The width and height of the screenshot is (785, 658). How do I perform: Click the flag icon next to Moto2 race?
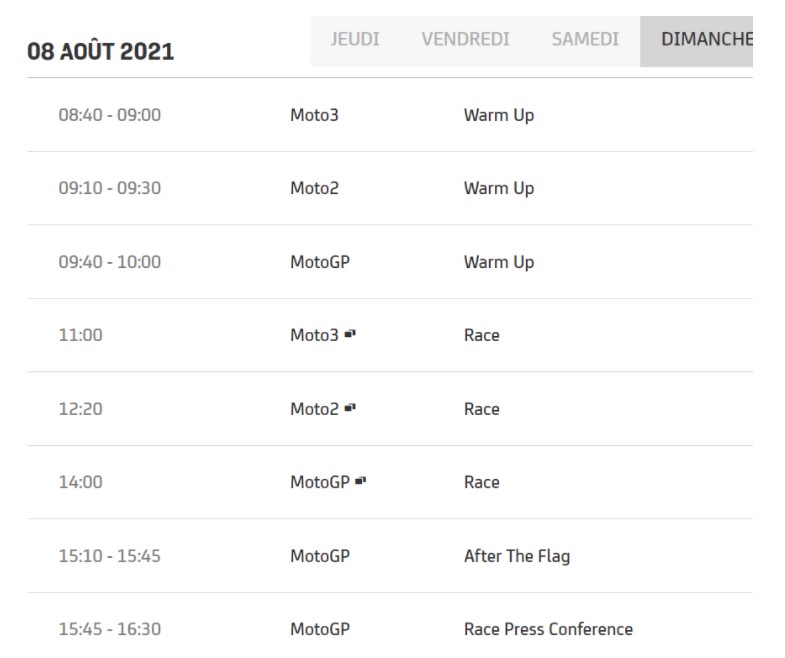pos(350,408)
